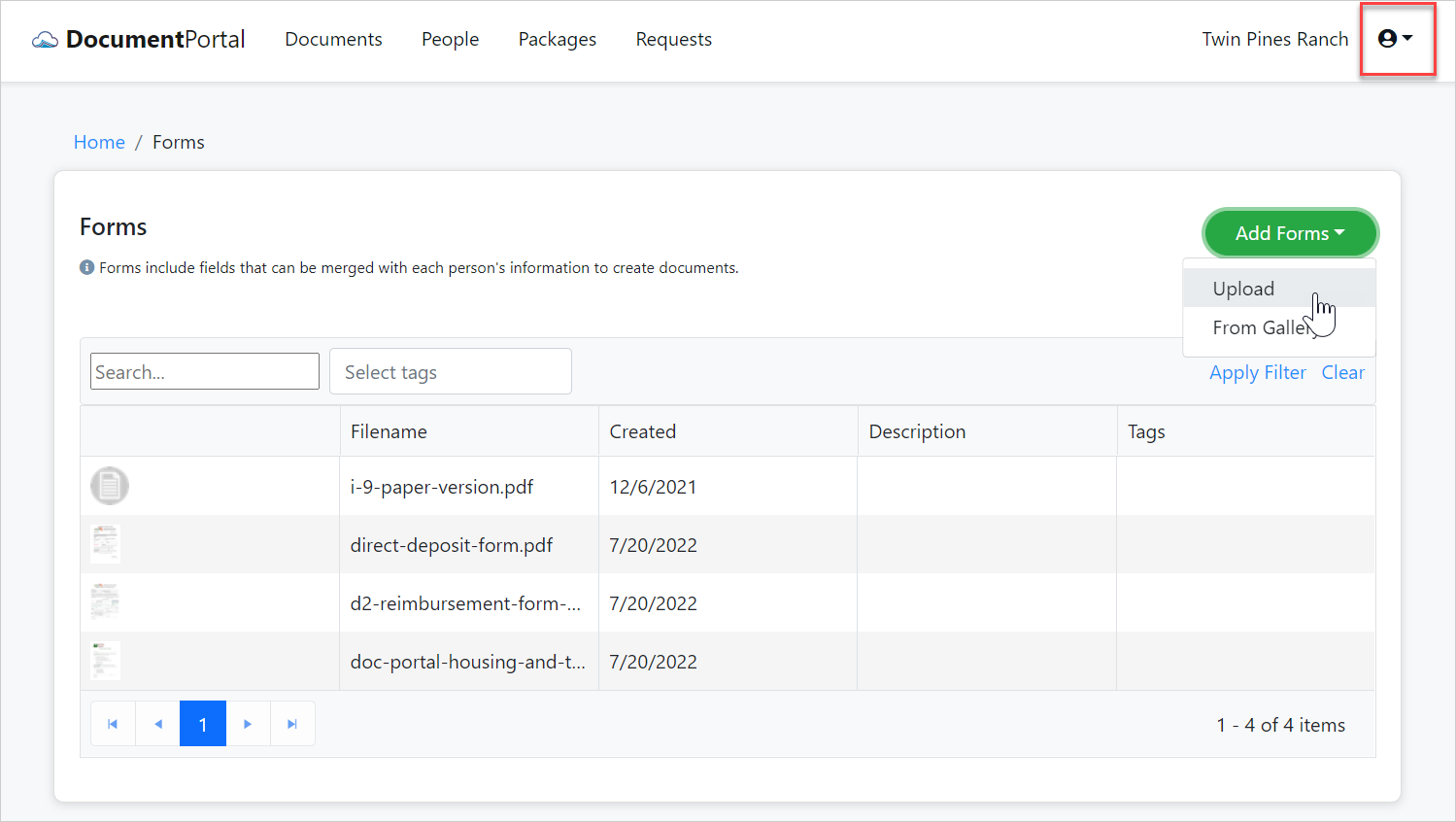1456x822 pixels.
Task: Click the info icon beside the Forms description
Action: point(85,267)
